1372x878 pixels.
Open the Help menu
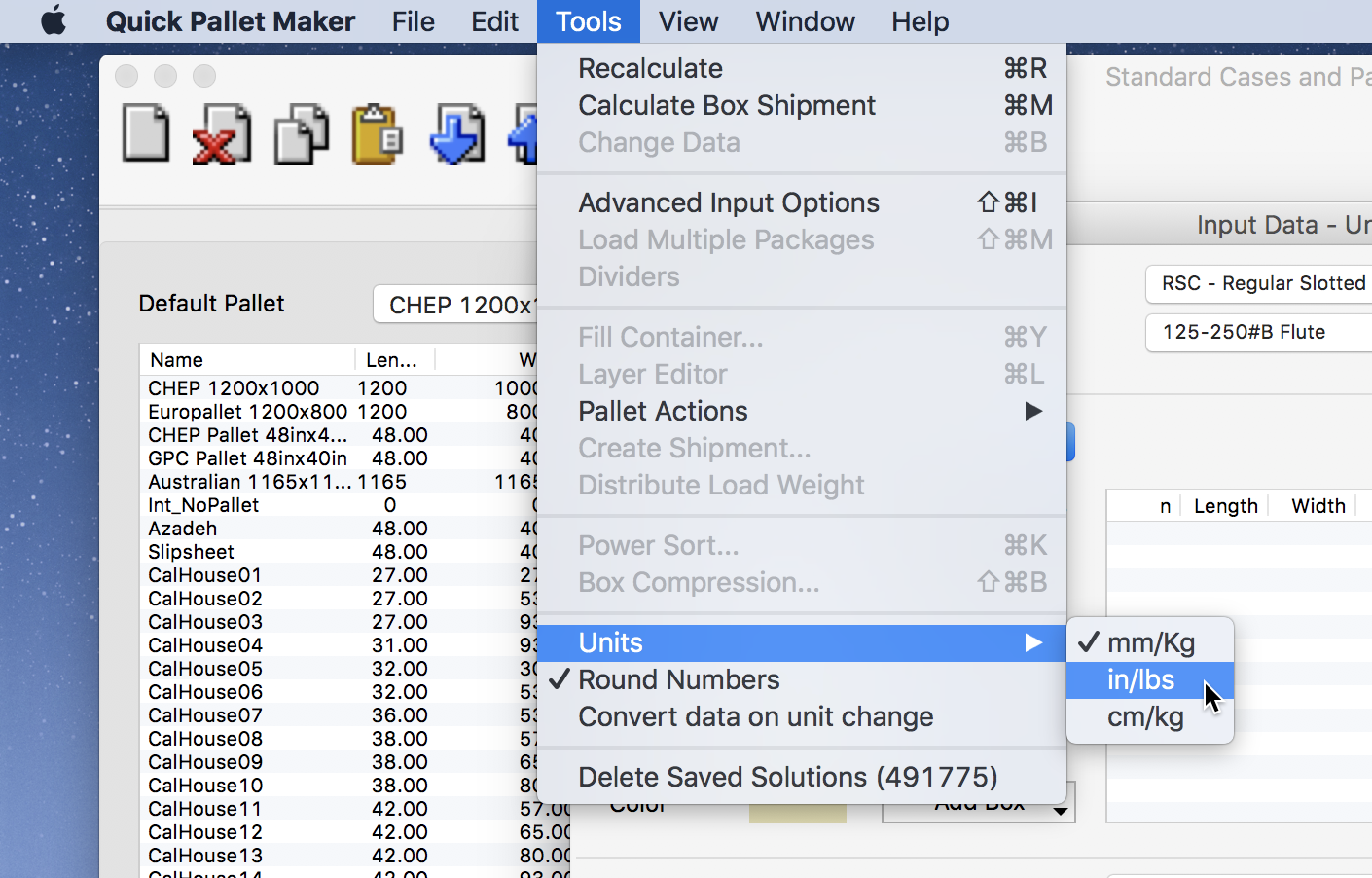[921, 21]
